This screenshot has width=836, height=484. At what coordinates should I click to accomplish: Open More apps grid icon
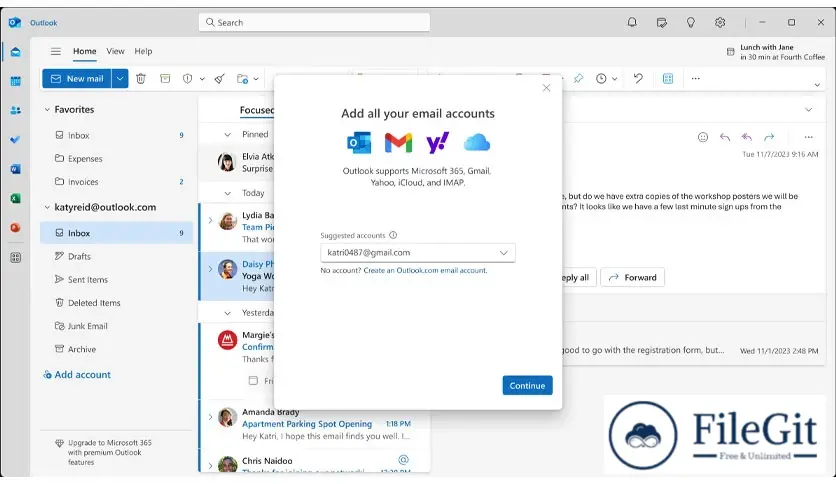[x=15, y=257]
